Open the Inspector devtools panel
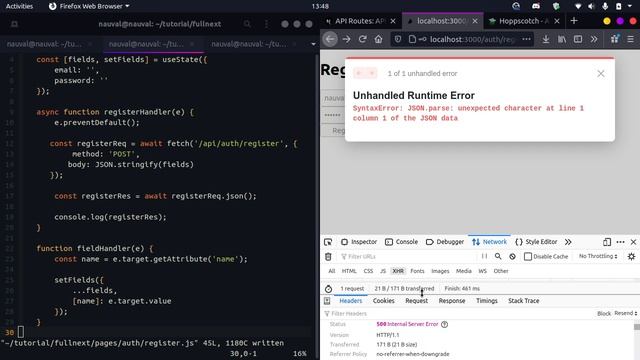The width and height of the screenshot is (640, 360). 359,242
